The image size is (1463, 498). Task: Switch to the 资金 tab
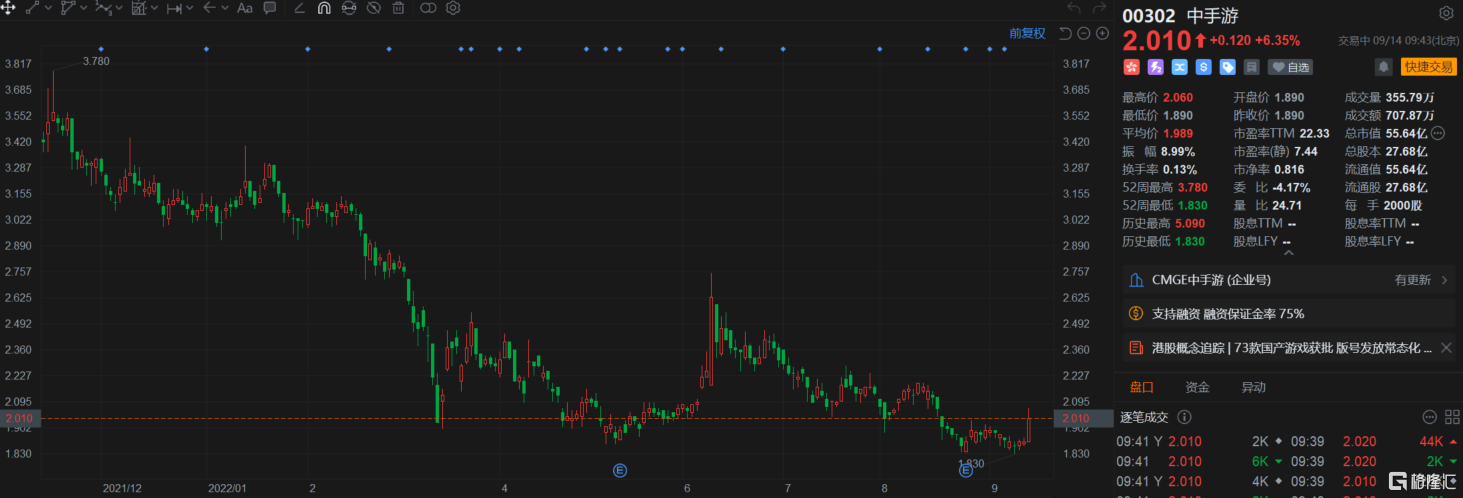[x=1197, y=387]
